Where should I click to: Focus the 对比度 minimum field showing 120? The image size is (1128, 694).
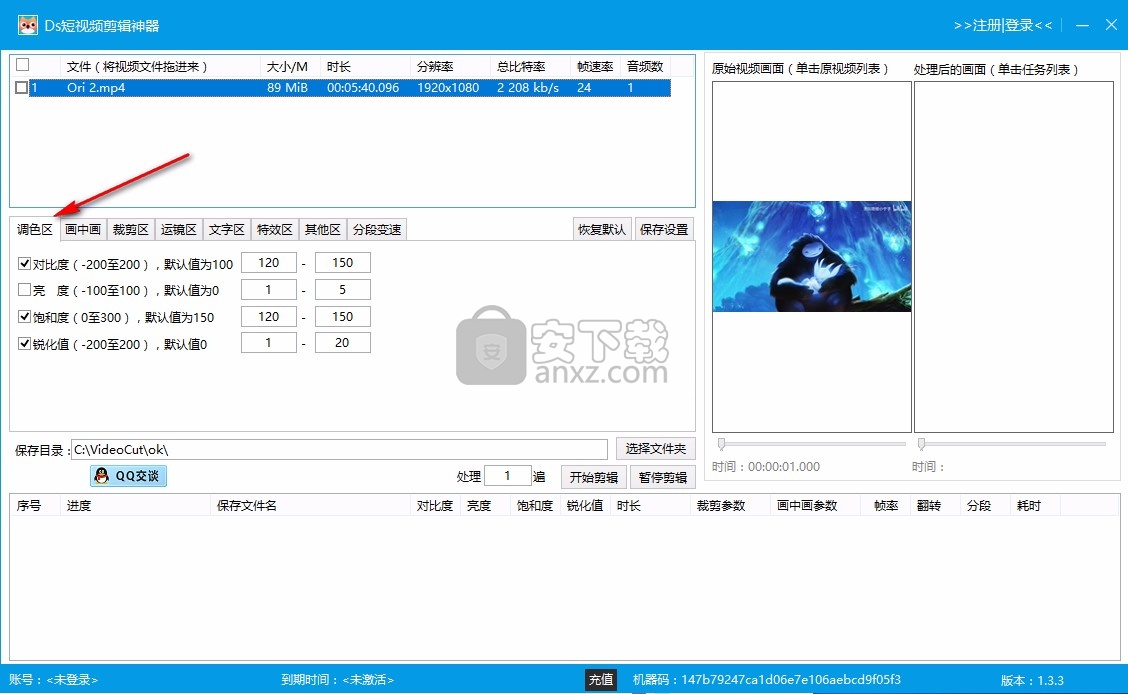pos(268,262)
